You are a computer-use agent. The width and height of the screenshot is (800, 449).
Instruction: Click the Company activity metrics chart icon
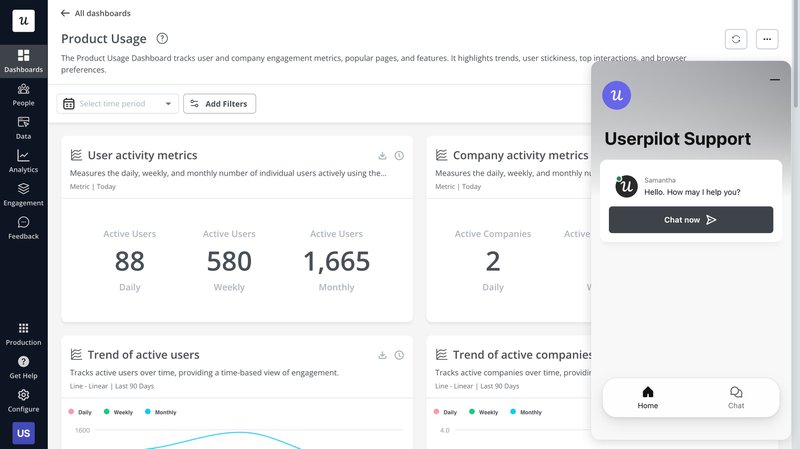[441, 155]
